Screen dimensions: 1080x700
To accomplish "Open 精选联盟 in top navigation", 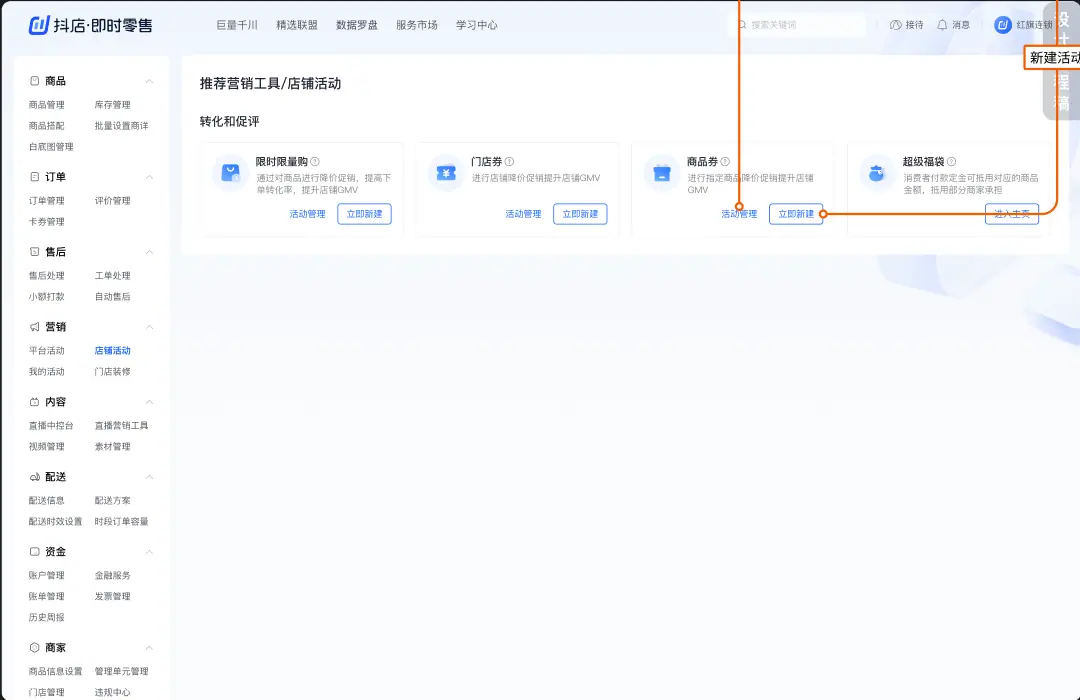I will 297,25.
